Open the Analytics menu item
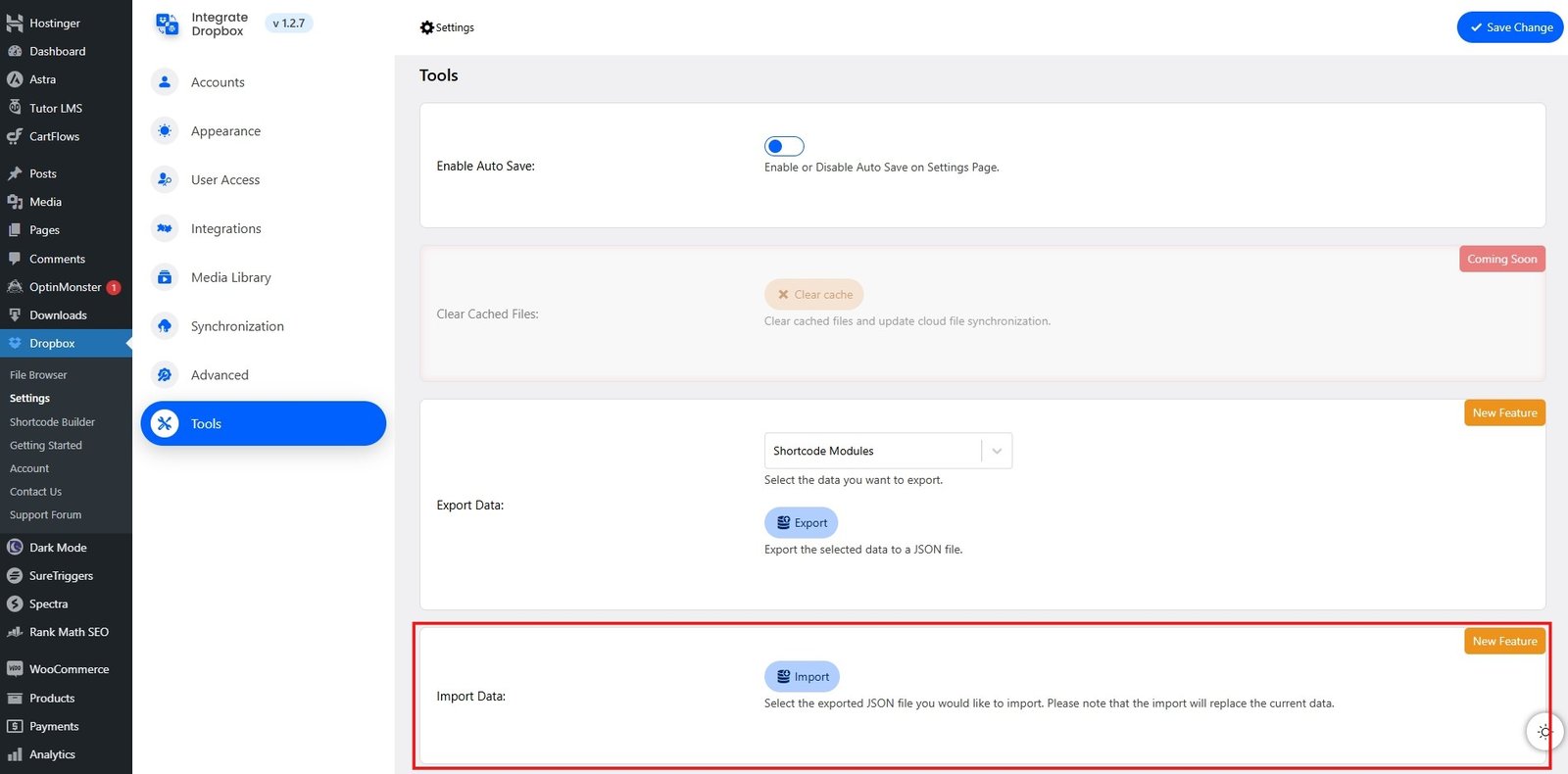The height and width of the screenshot is (774, 1568). click(x=66, y=754)
